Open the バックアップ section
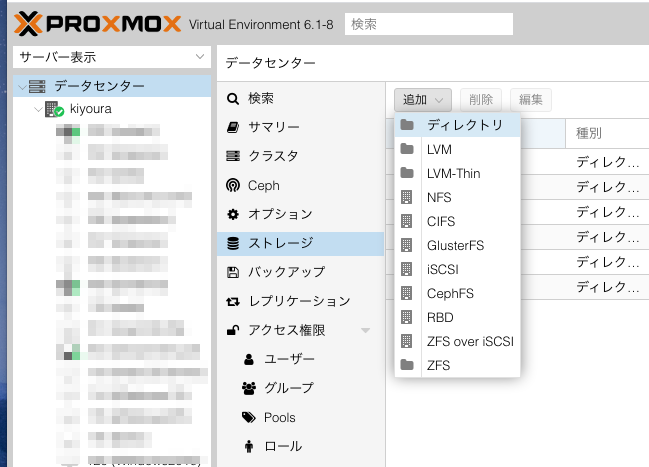This screenshot has height=467, width=649. click(x=300, y=272)
